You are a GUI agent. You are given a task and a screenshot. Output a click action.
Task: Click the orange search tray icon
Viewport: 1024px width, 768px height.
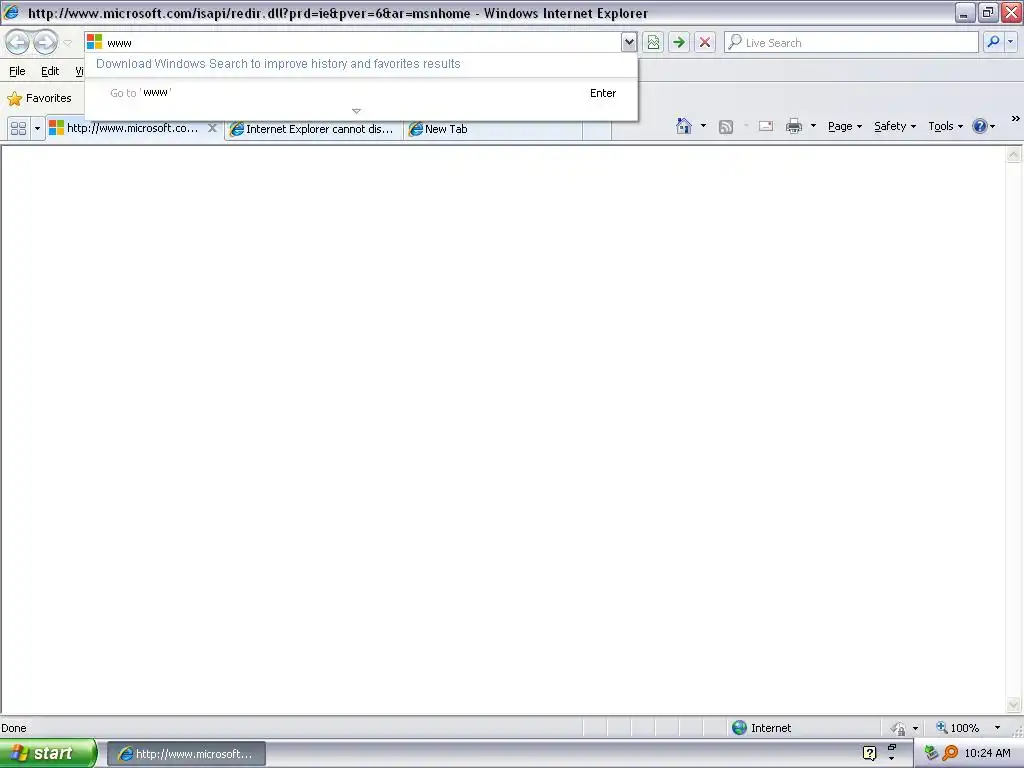click(950, 753)
